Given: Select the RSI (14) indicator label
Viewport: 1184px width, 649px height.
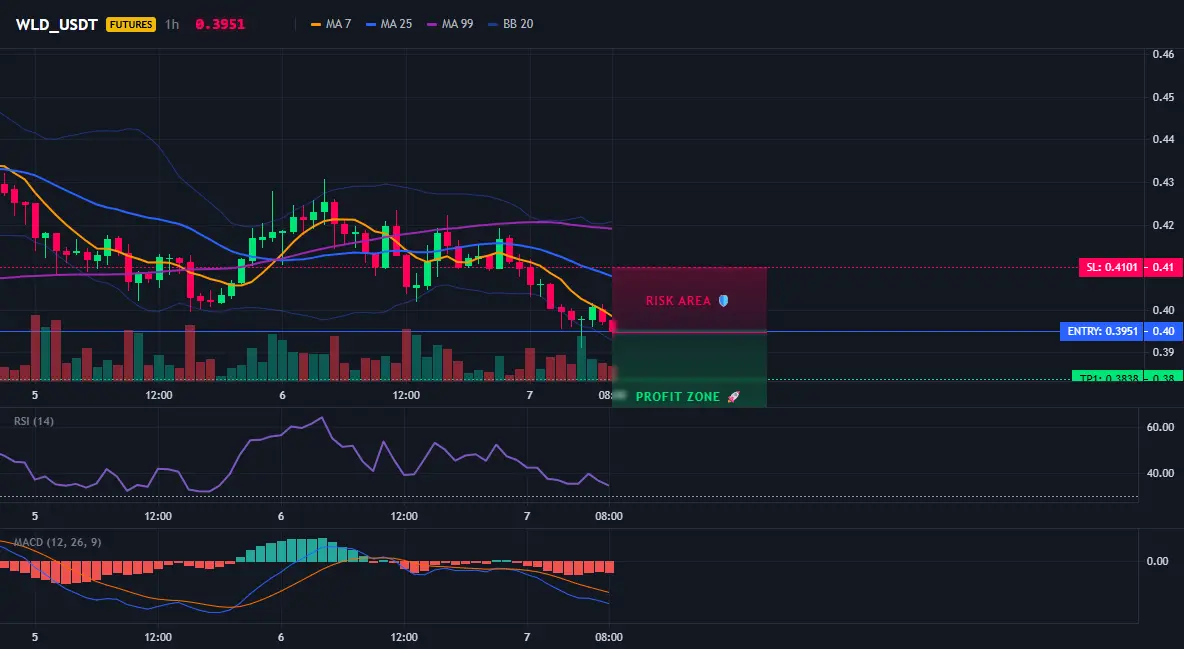Looking at the screenshot, I should click(x=34, y=421).
